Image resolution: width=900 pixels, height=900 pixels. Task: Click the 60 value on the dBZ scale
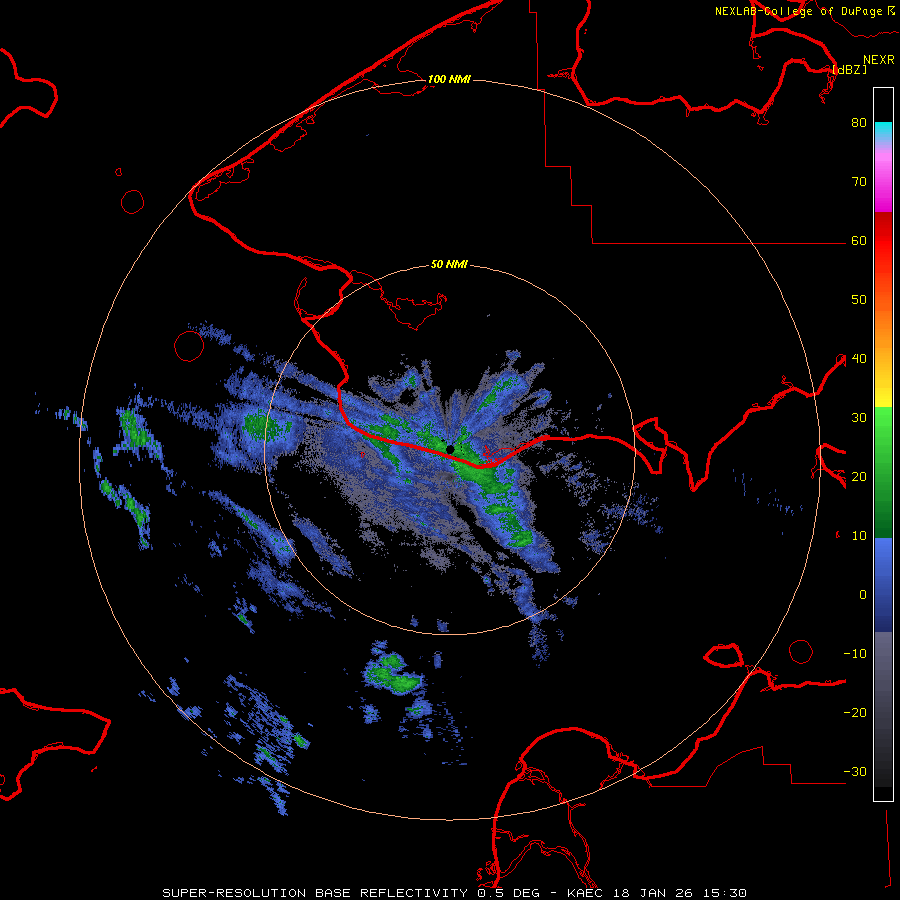[859, 241]
